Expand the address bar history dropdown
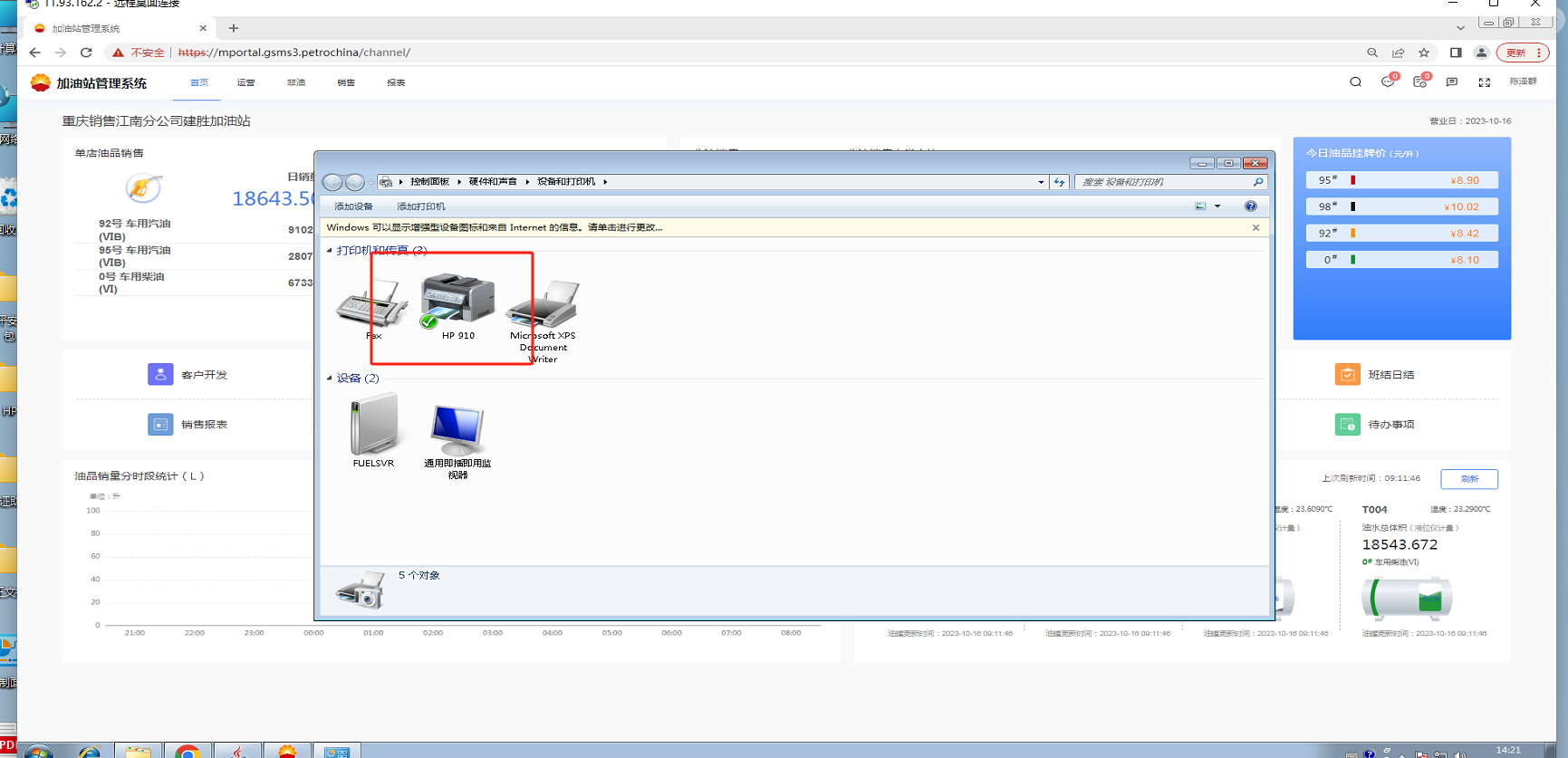Image resolution: width=1568 pixels, height=758 pixels. 1041,182
